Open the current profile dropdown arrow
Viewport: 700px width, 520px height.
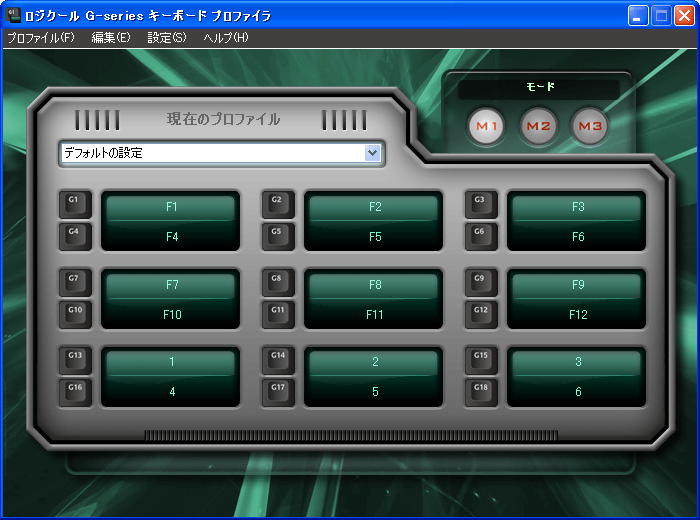click(372, 153)
